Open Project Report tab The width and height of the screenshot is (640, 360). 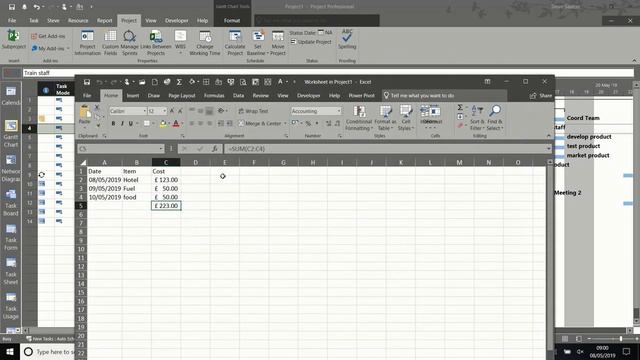[x=104, y=20]
